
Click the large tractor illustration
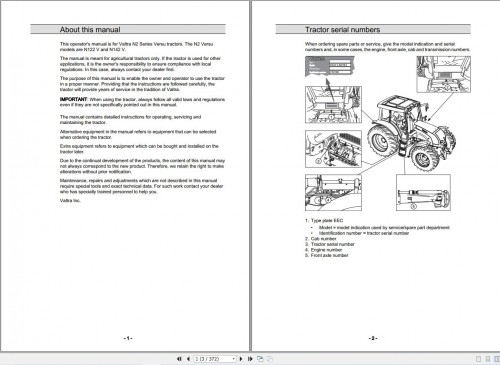point(412,133)
